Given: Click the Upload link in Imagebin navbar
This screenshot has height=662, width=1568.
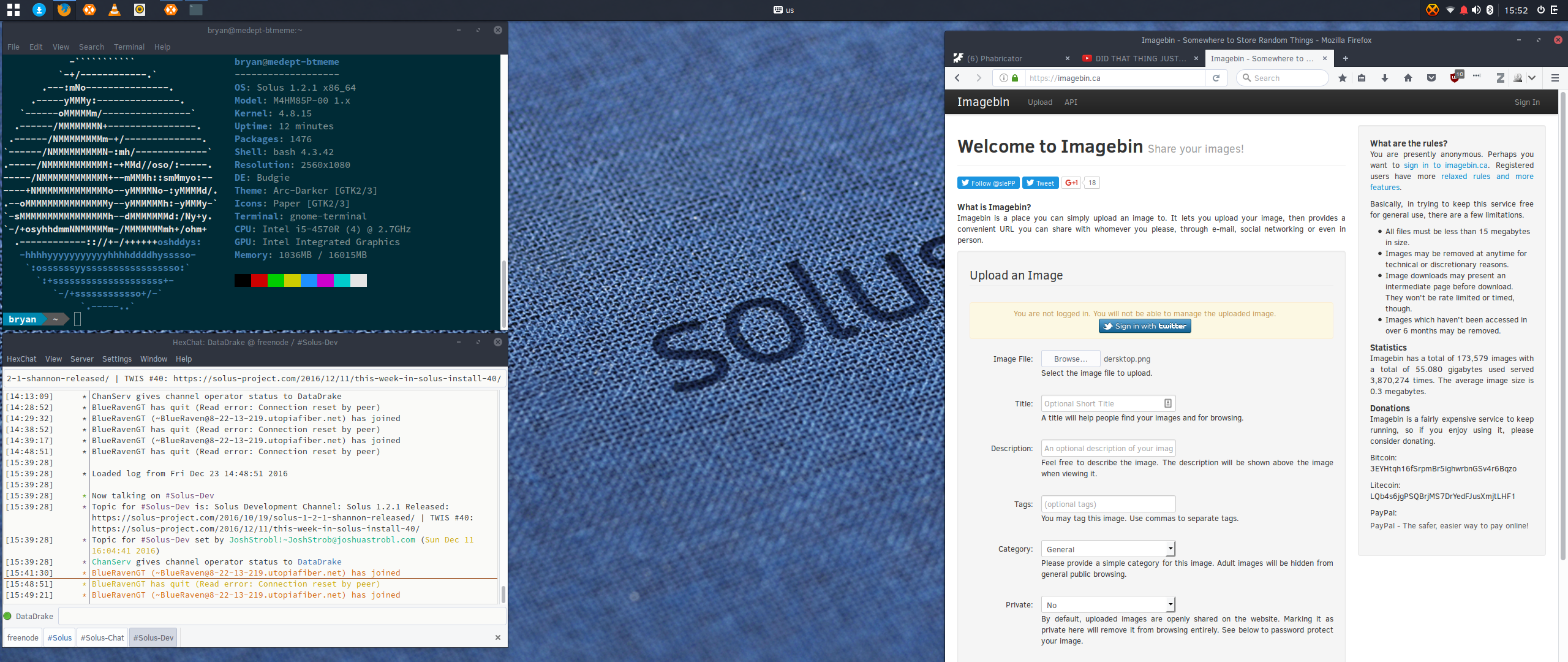Looking at the screenshot, I should pyautogui.click(x=1040, y=102).
